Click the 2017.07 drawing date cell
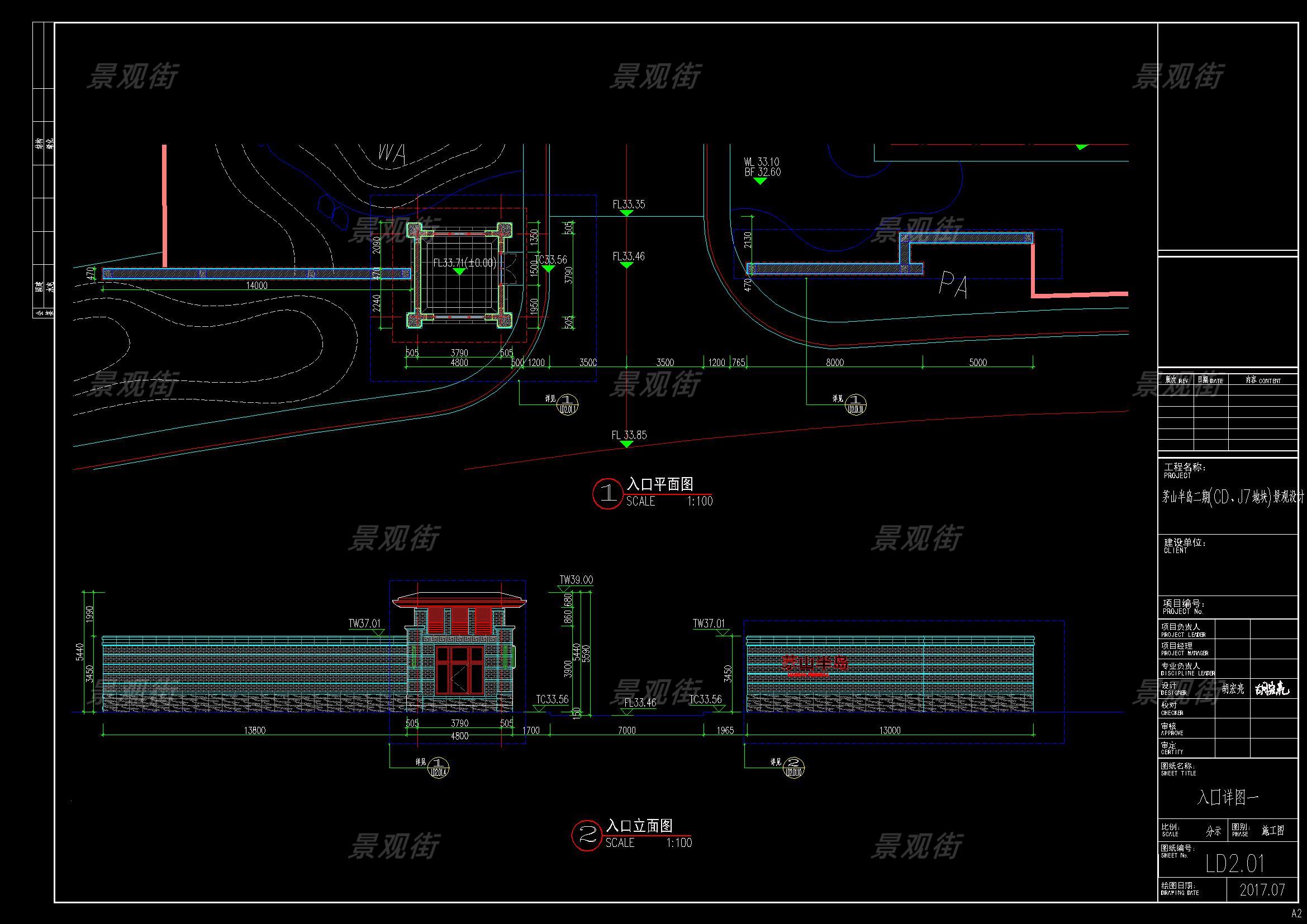 pyautogui.click(x=1262, y=890)
